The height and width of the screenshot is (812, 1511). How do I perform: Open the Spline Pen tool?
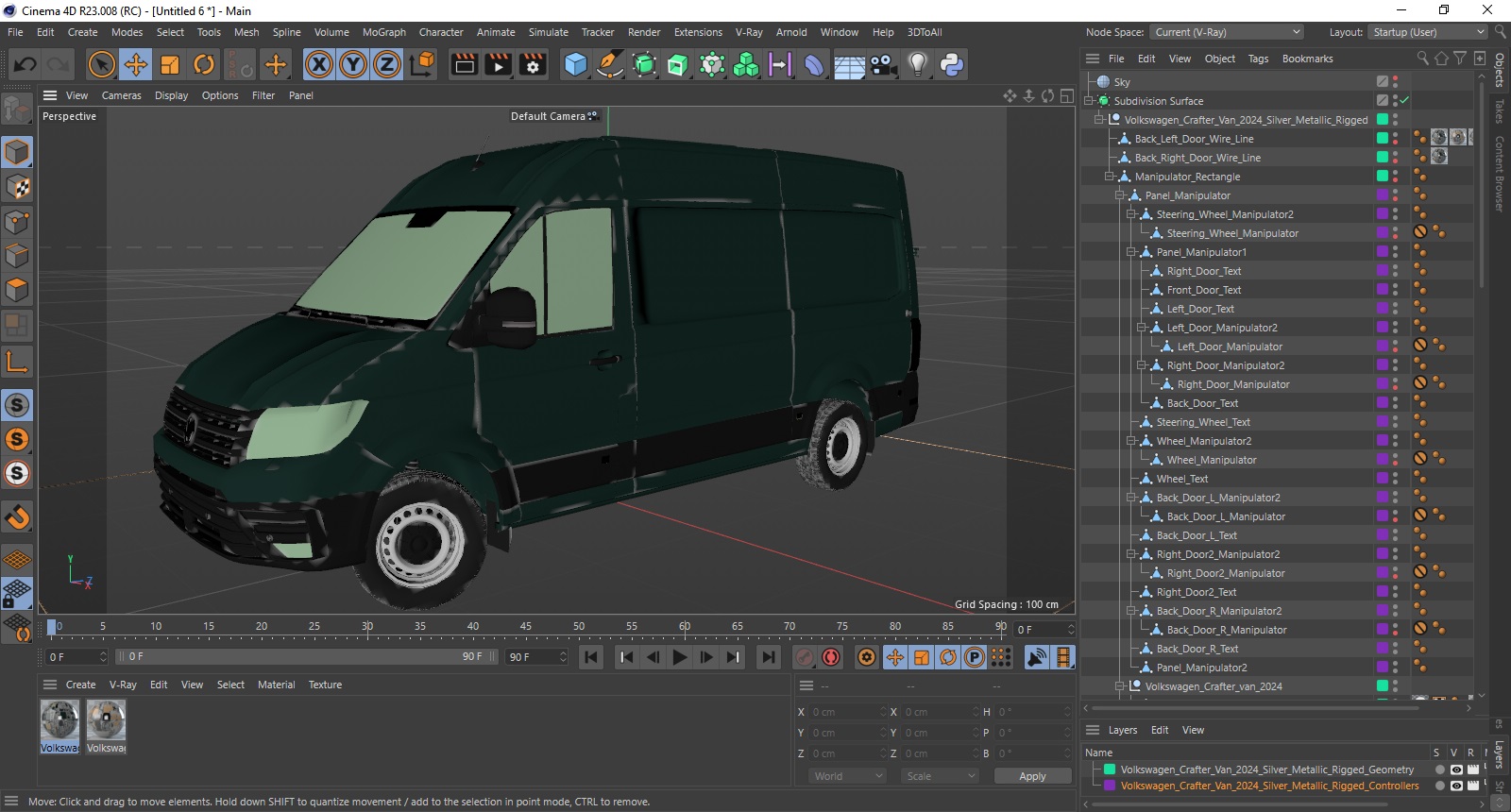coord(610,64)
